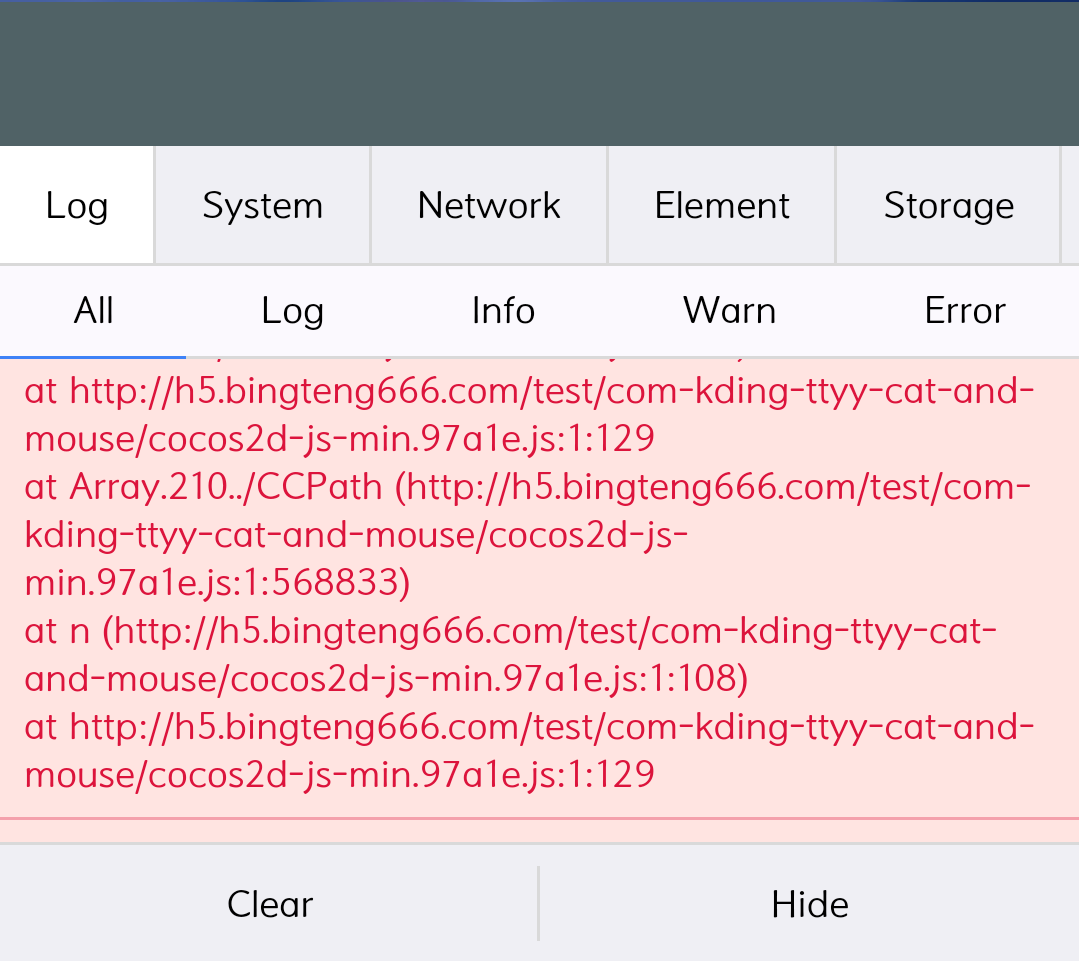The height and width of the screenshot is (961, 1079).
Task: Select the main Log panel tab
Action: (77, 206)
